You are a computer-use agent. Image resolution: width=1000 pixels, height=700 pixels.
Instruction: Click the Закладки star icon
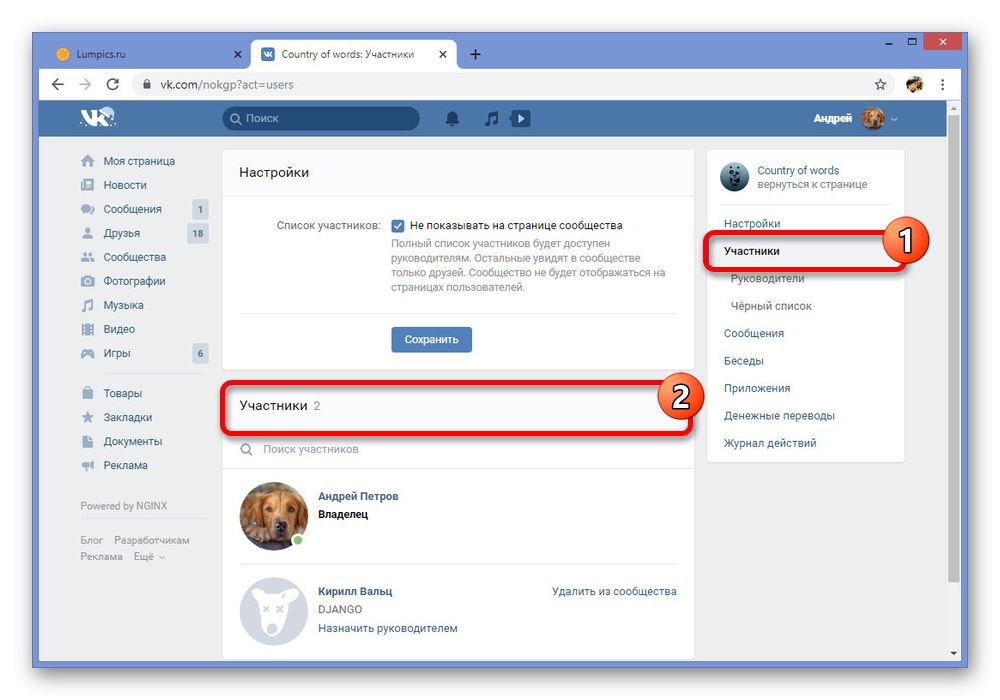coord(87,417)
